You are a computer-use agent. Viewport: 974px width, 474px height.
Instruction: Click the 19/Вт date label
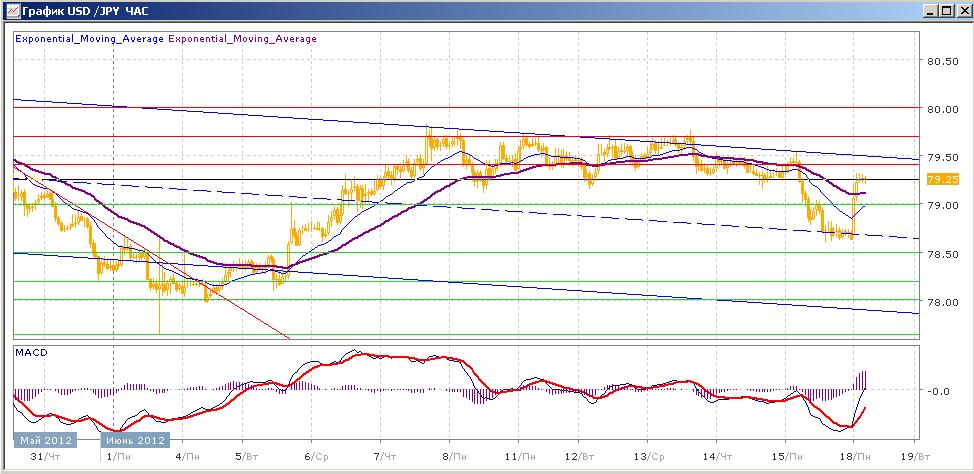(x=915, y=457)
